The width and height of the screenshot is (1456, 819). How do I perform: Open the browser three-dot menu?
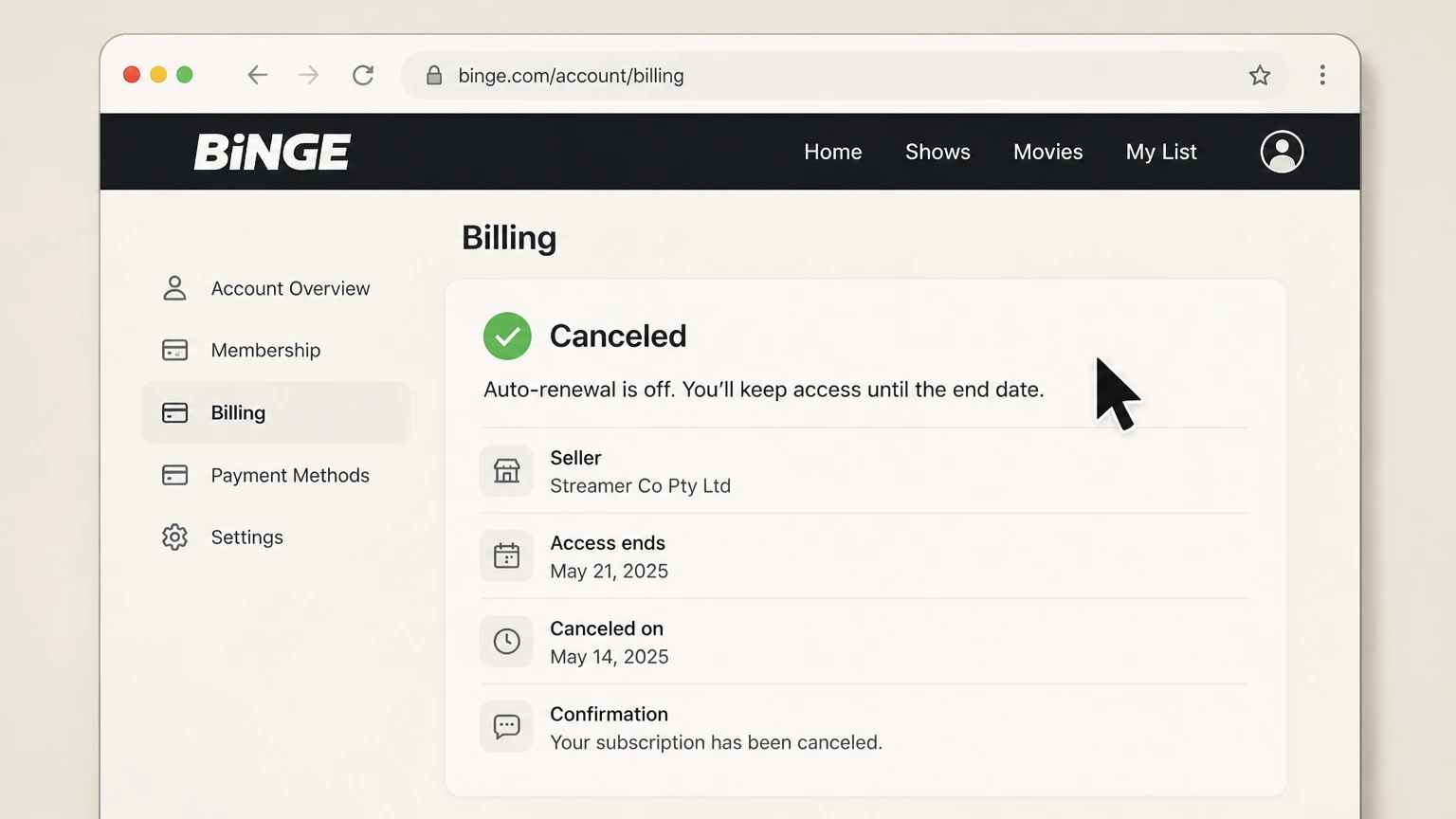click(1322, 75)
